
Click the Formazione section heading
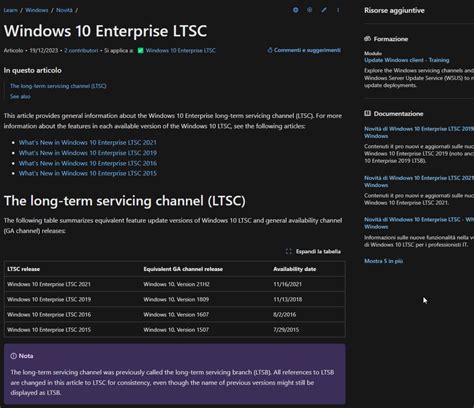point(391,39)
